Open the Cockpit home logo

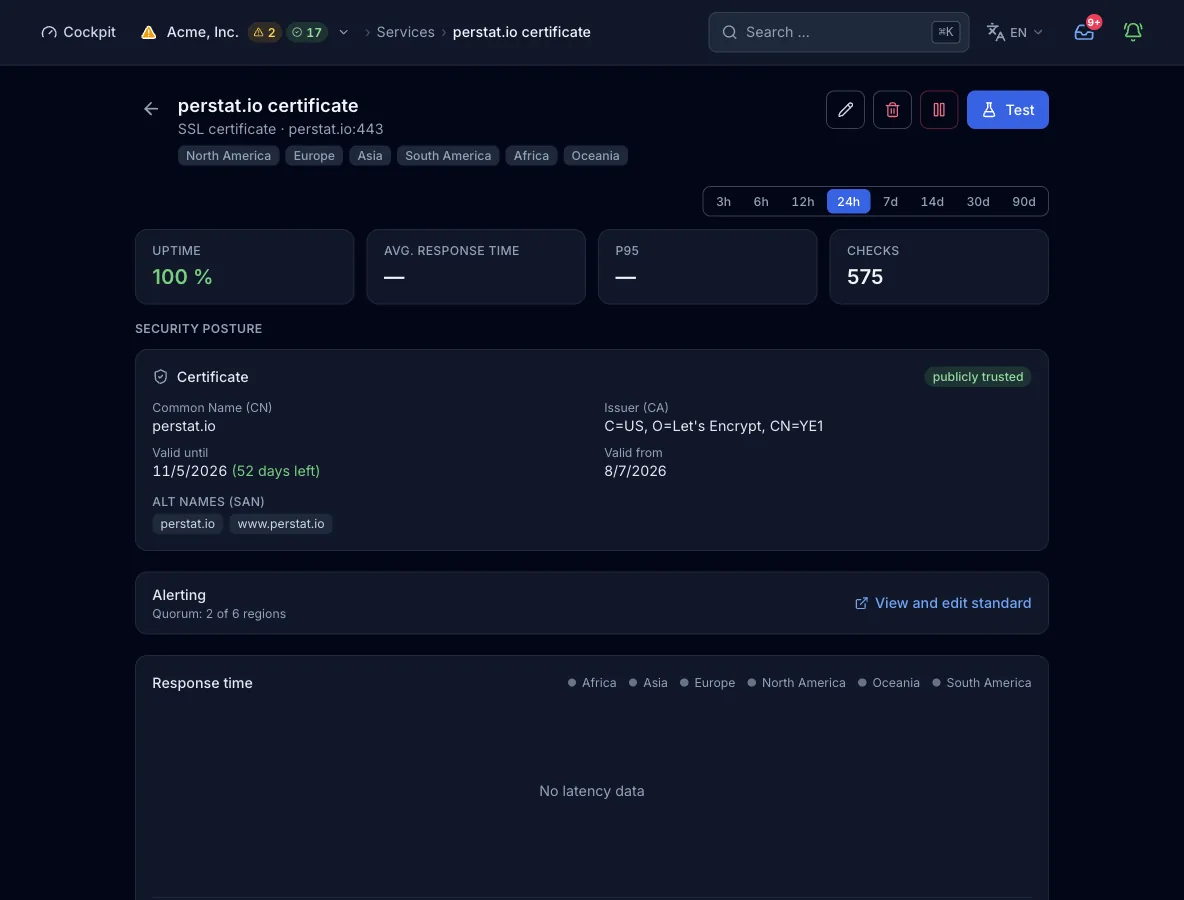78,32
